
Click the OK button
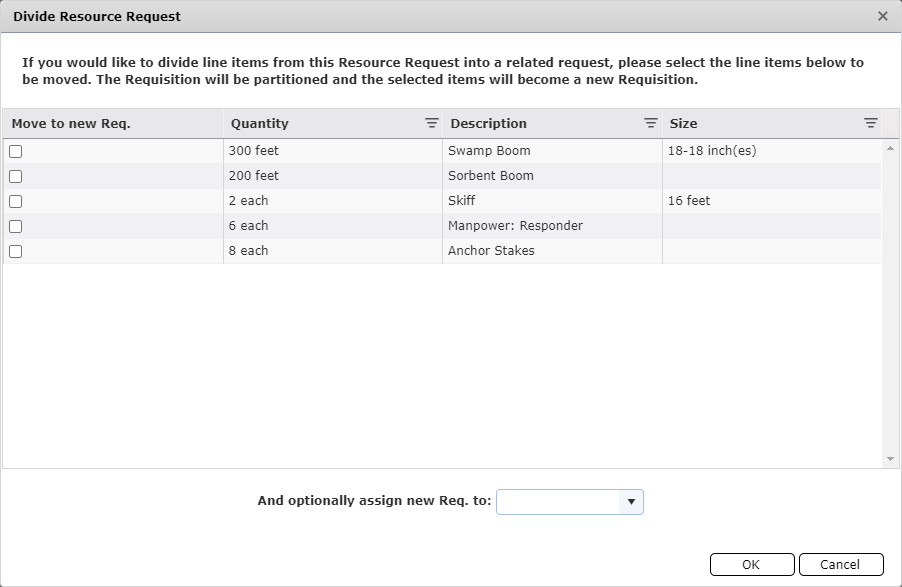coord(750,563)
